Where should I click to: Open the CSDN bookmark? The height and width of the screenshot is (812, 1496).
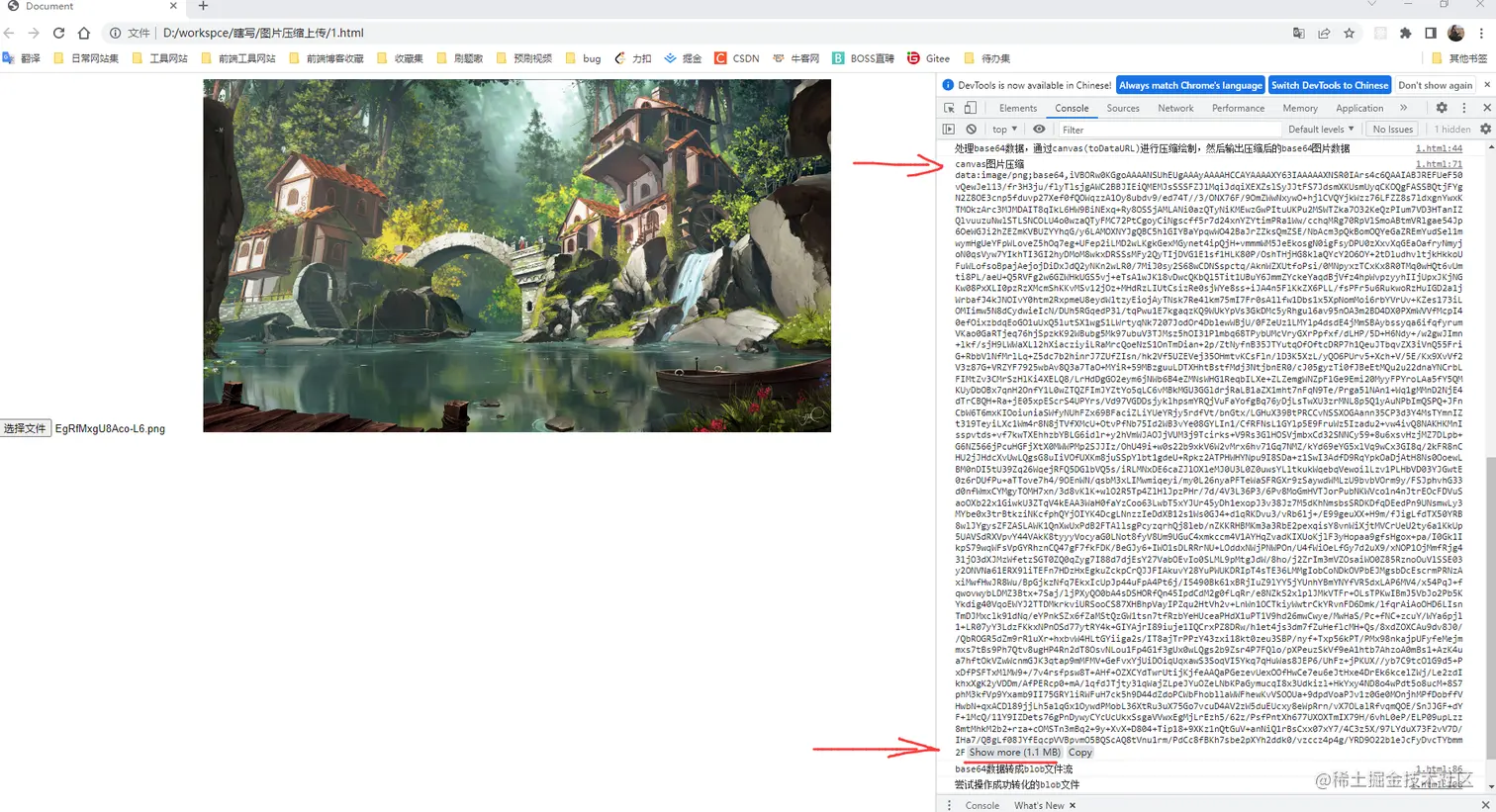[x=736, y=58]
